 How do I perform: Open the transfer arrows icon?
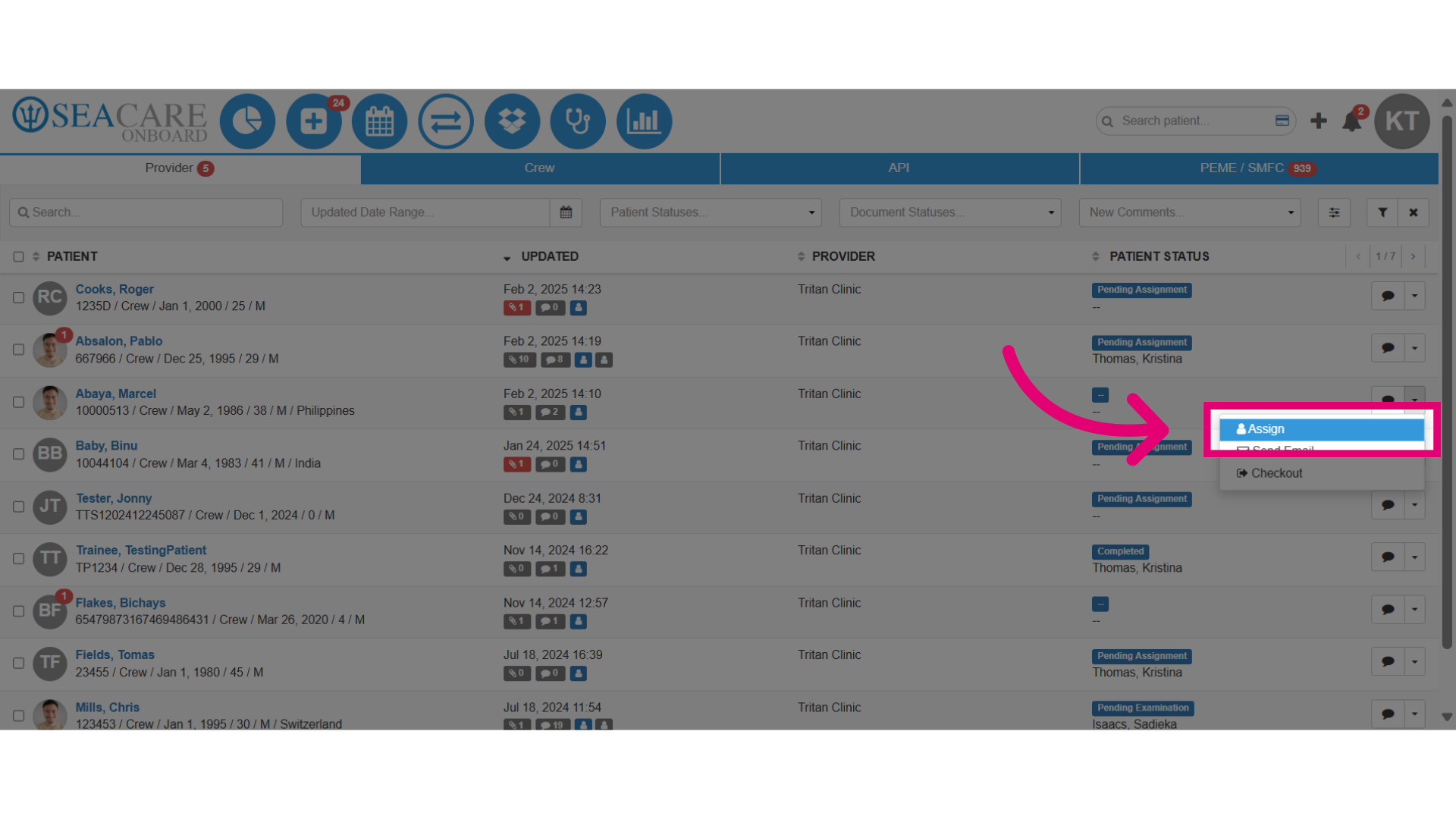446,121
